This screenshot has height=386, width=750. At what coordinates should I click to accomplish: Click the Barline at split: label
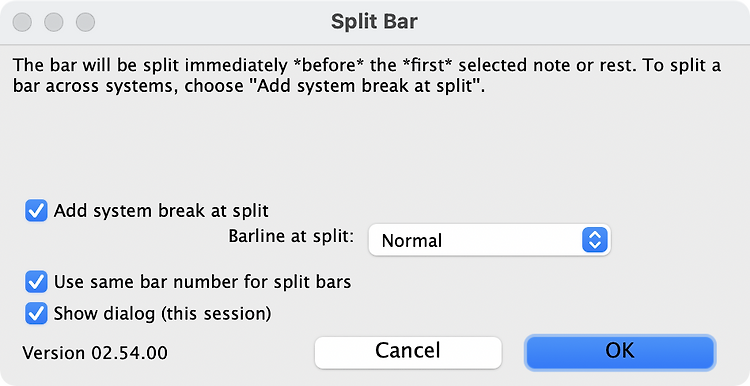[291, 236]
